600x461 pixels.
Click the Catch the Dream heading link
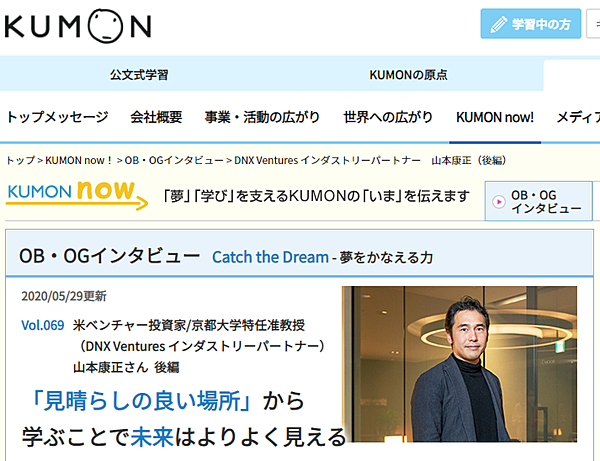[270, 257]
